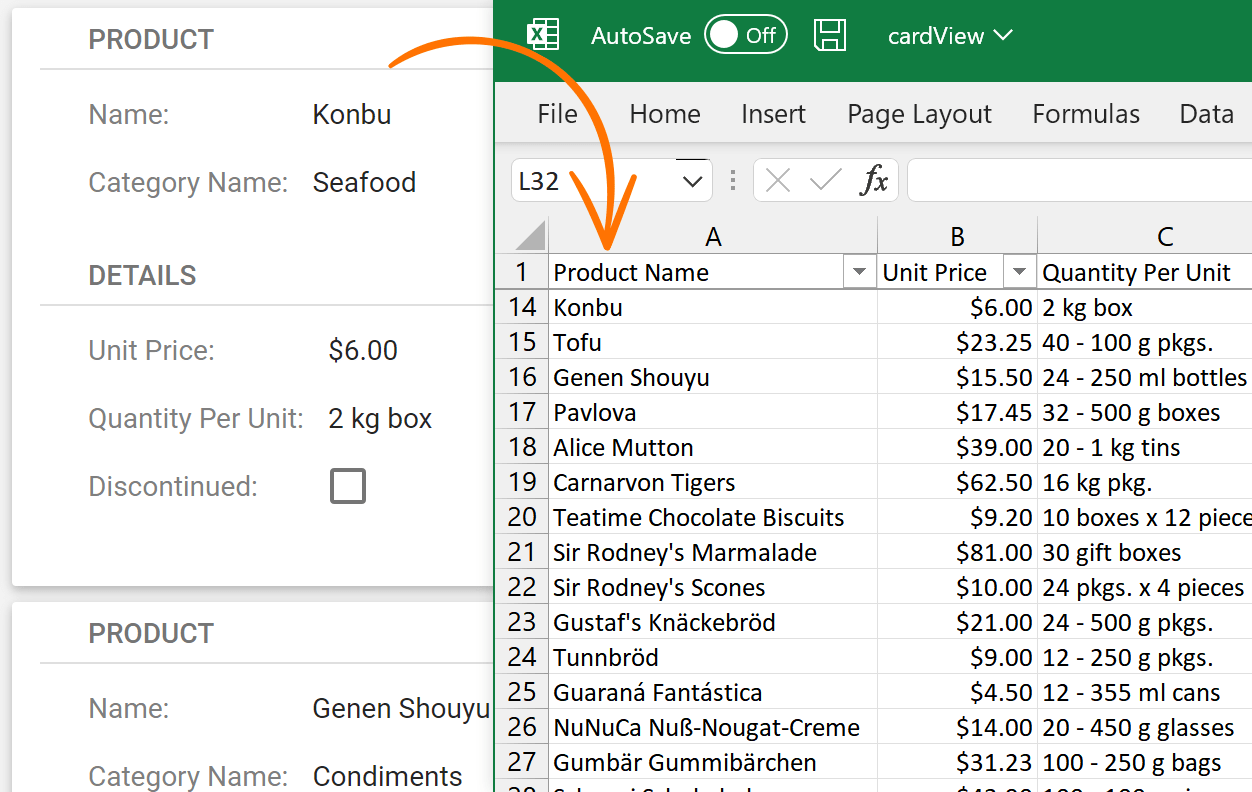Switch to the Insert ribbon tab
Viewport: 1252px width, 792px height.
pyautogui.click(x=773, y=114)
